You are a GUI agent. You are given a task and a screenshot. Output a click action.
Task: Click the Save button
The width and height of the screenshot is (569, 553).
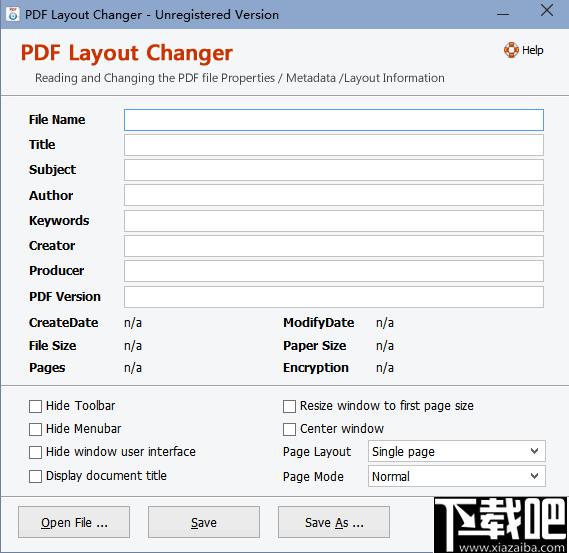[204, 522]
